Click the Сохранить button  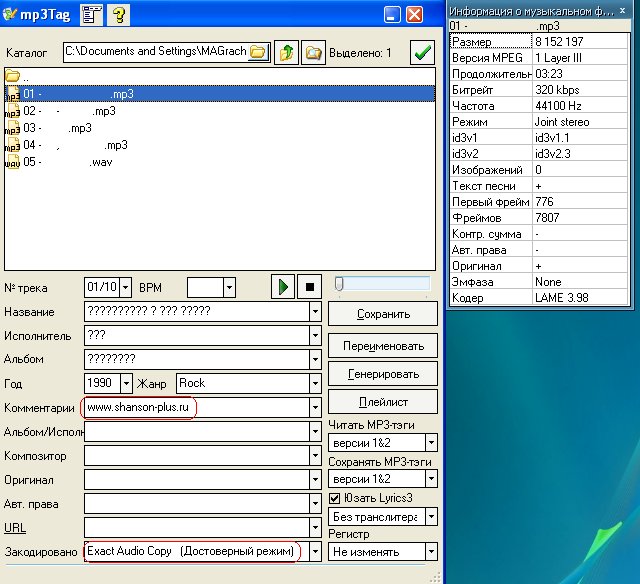point(383,314)
